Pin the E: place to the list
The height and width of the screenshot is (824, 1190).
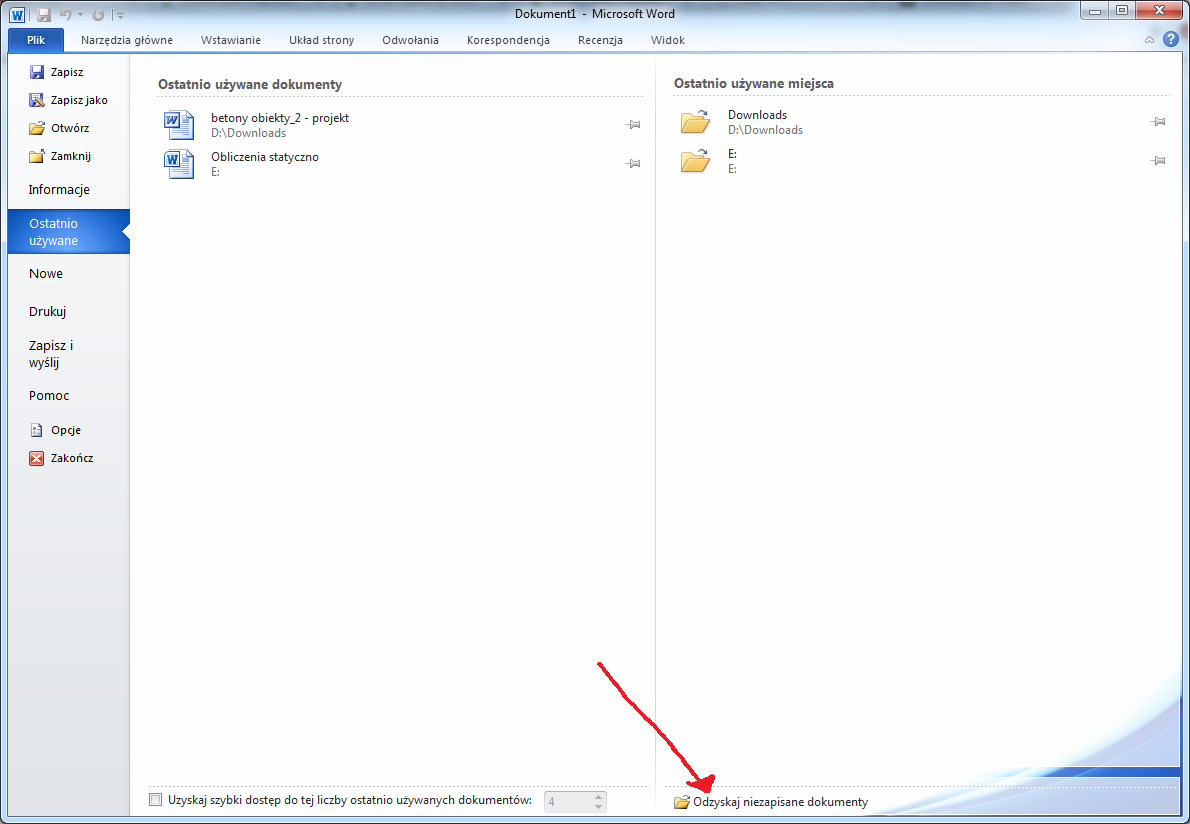click(1158, 161)
